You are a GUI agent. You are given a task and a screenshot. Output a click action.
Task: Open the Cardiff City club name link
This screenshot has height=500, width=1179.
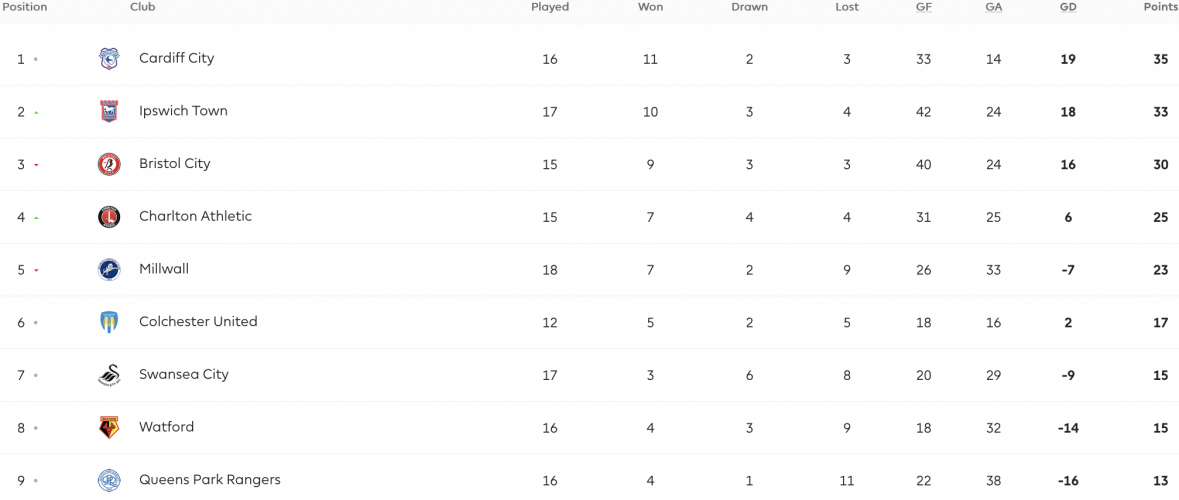coord(177,58)
